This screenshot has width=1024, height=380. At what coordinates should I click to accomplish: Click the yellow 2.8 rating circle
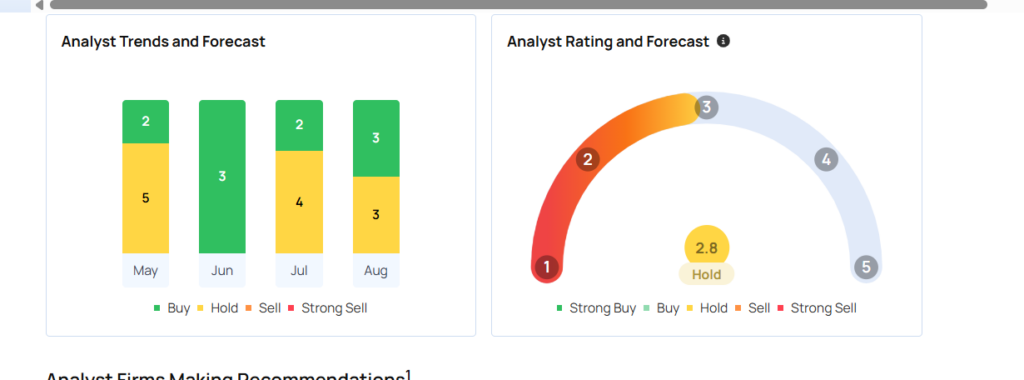point(706,247)
